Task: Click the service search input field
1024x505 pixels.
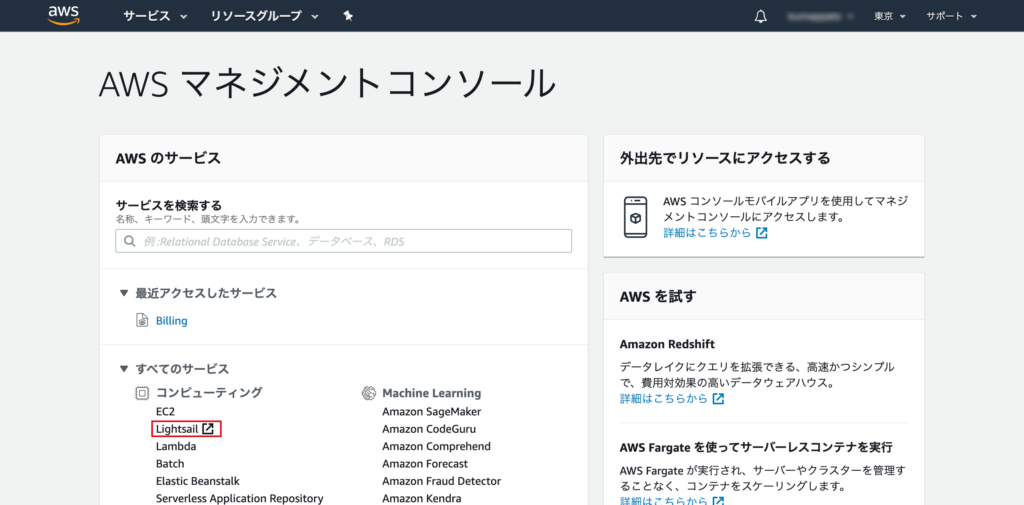Action: (344, 241)
